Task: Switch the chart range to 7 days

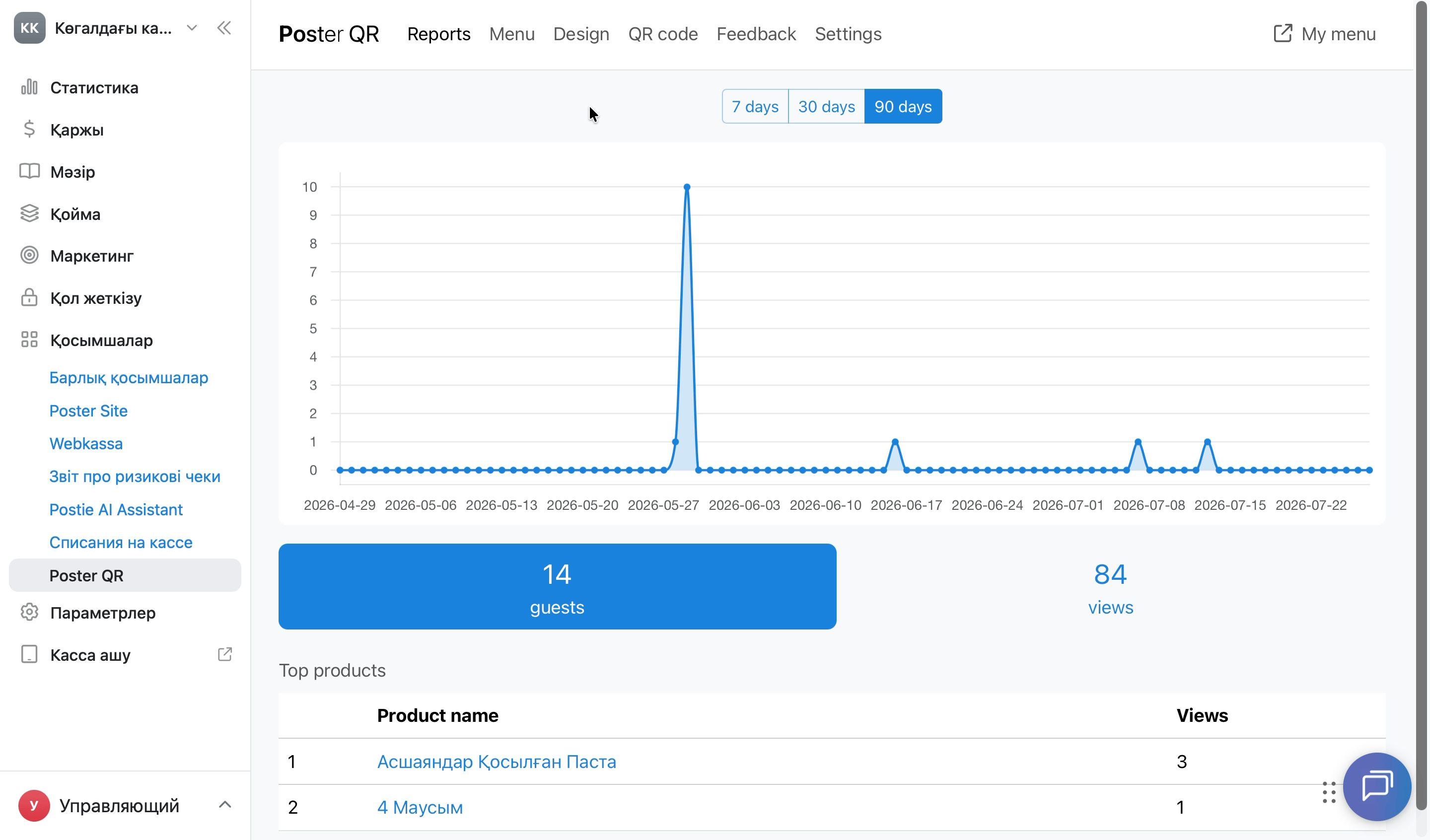Action: [755, 106]
